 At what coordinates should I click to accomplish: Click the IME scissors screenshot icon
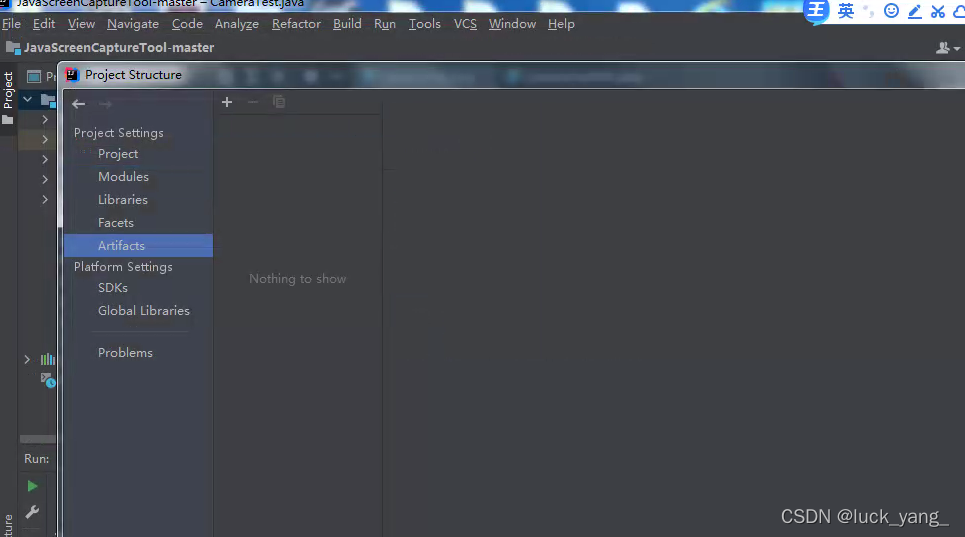(x=937, y=11)
